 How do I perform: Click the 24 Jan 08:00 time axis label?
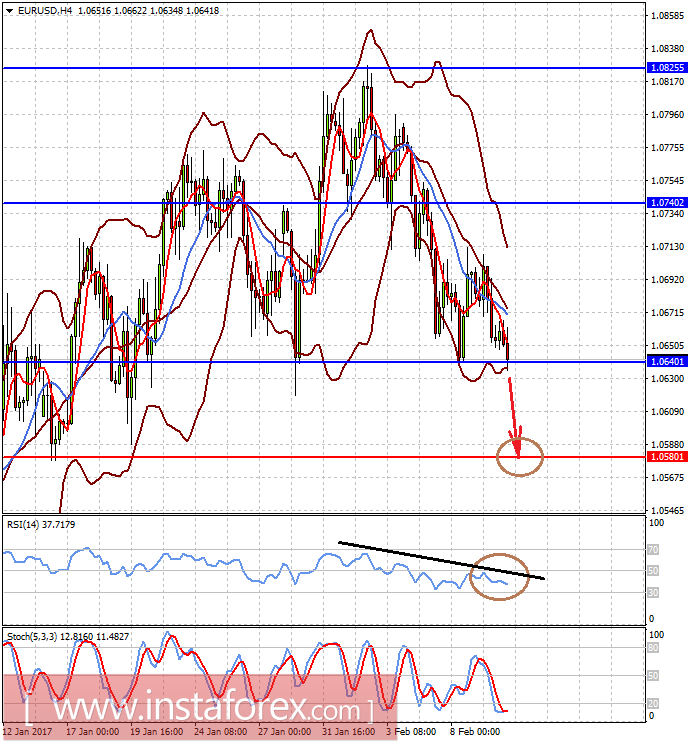(220, 732)
